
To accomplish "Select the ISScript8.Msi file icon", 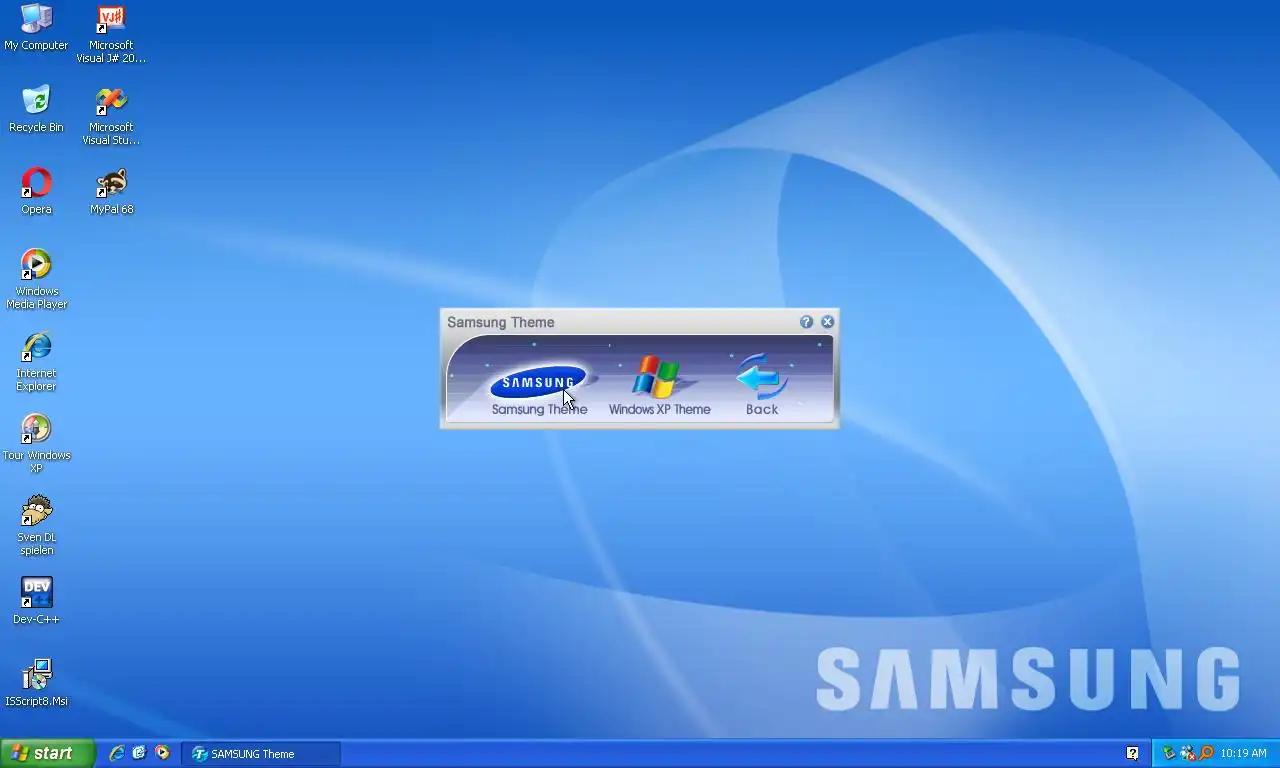I will tap(36, 684).
